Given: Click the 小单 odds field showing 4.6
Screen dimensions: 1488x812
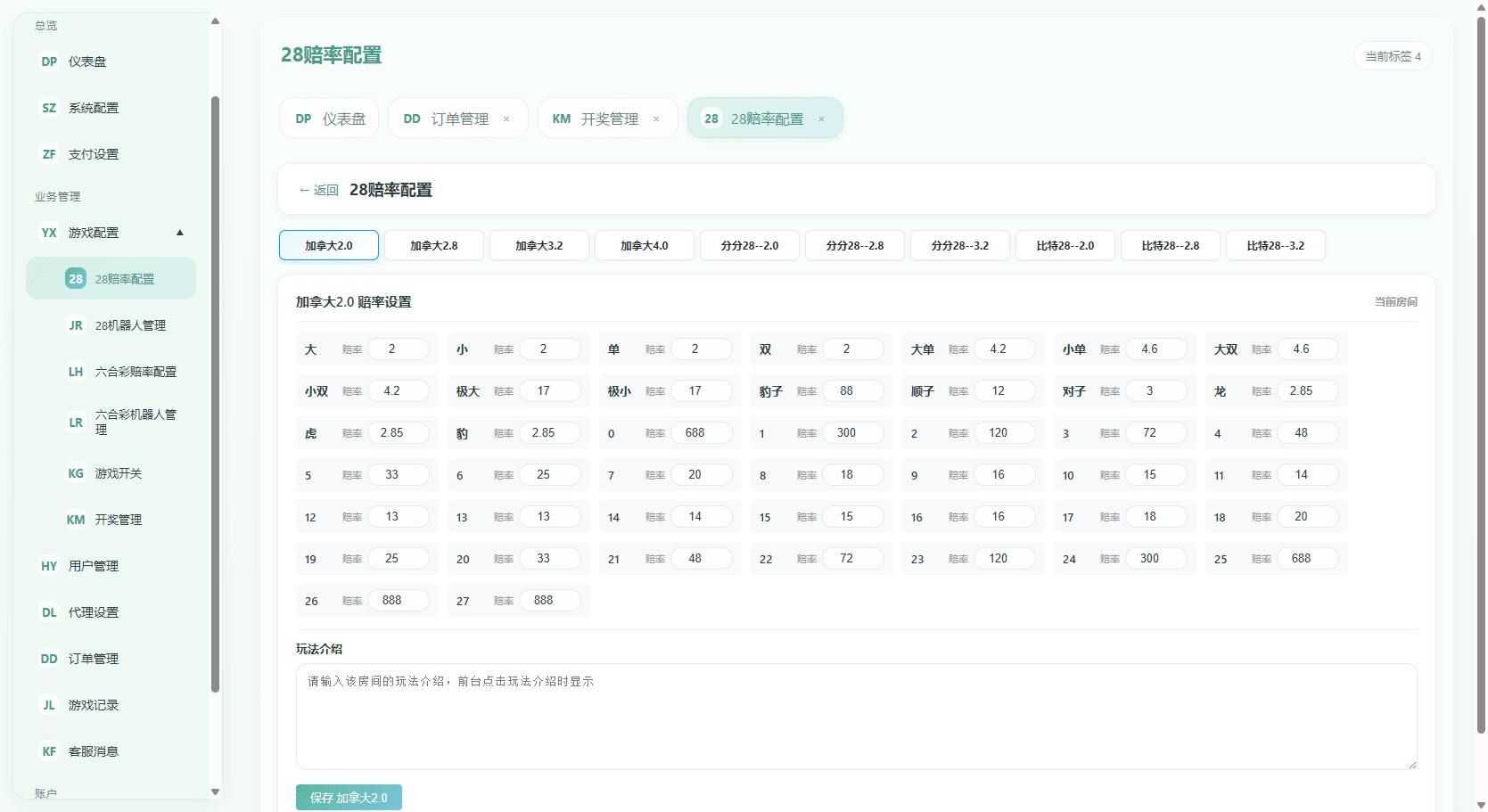Looking at the screenshot, I should click(x=1156, y=349).
